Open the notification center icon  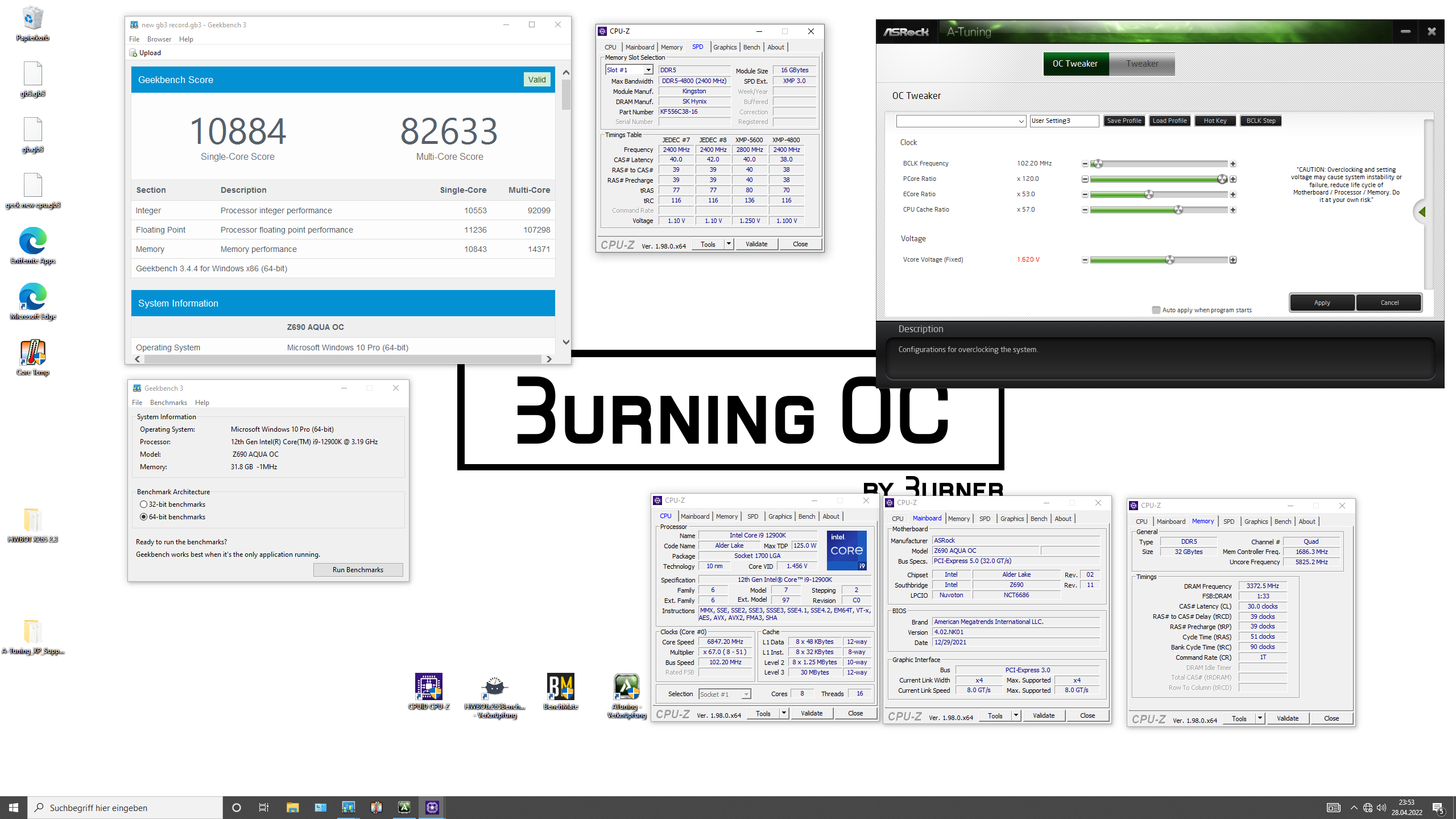tap(1438, 808)
